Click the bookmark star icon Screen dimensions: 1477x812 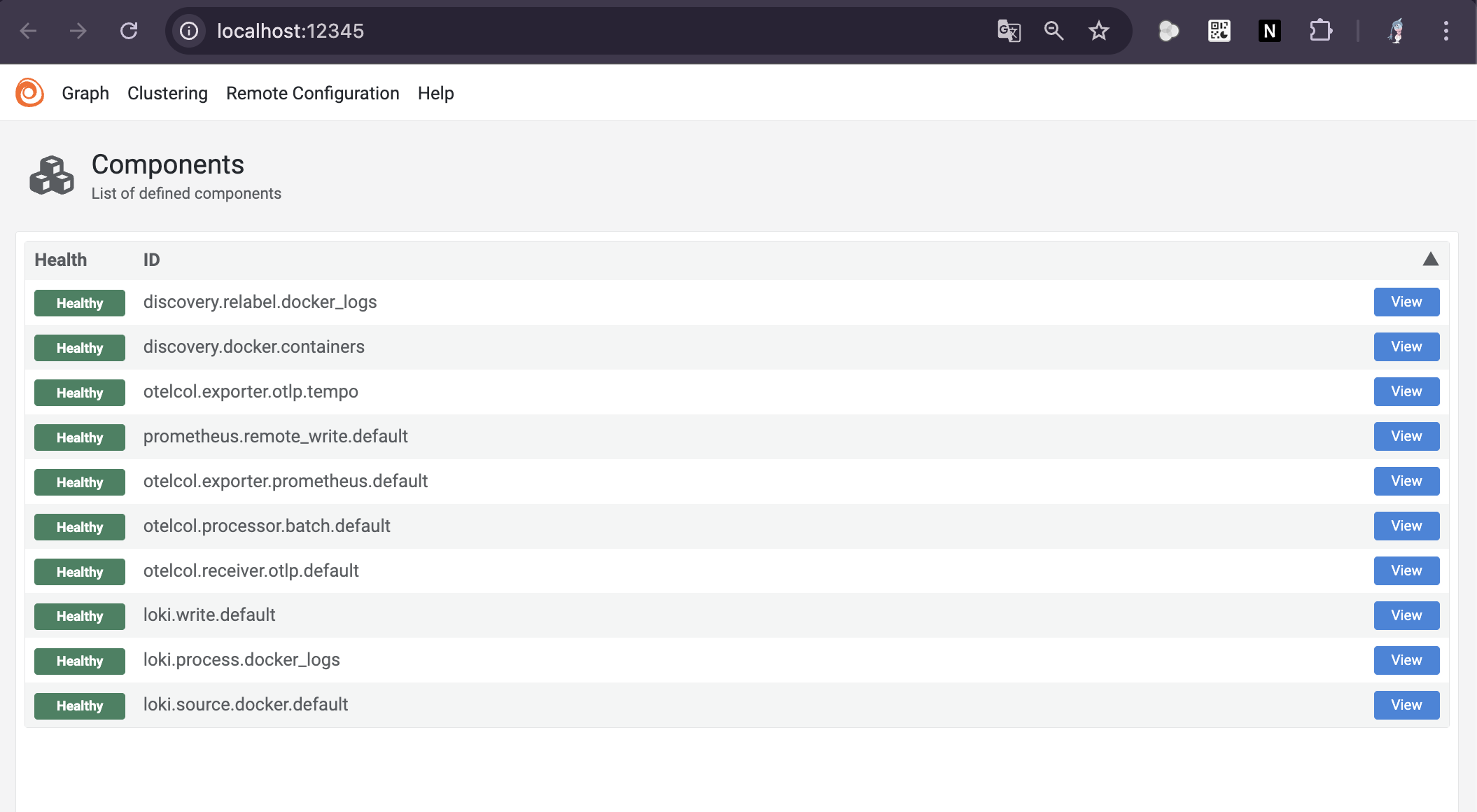click(1098, 31)
